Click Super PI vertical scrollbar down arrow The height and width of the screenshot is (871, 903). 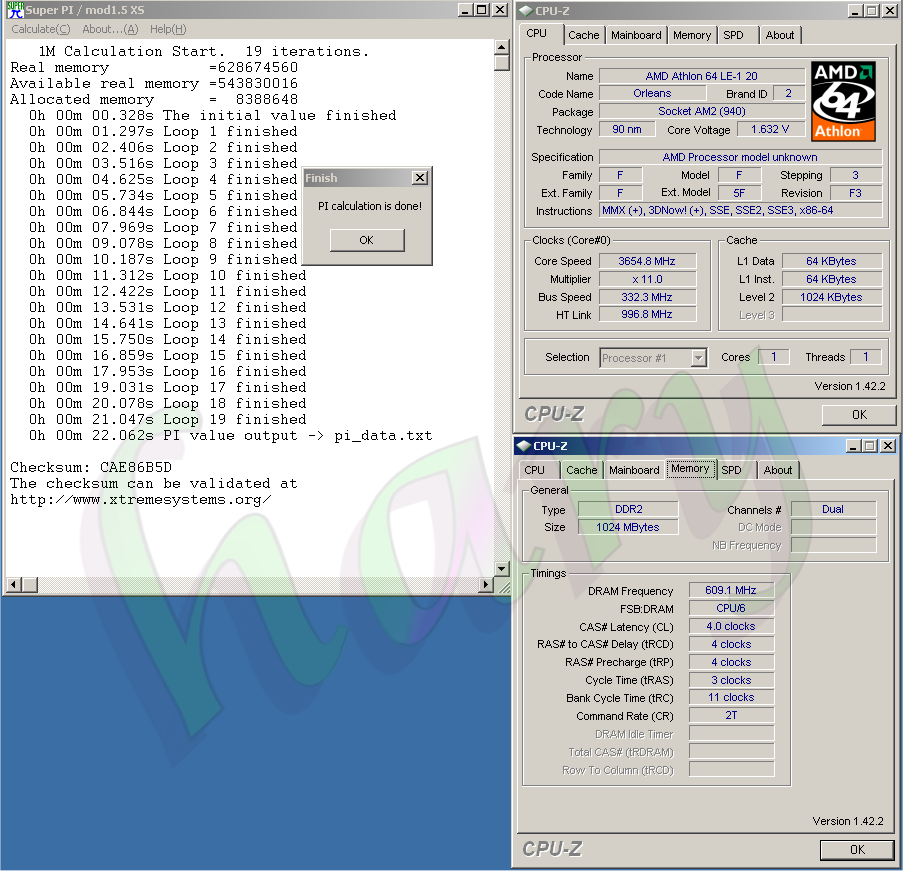pos(502,569)
